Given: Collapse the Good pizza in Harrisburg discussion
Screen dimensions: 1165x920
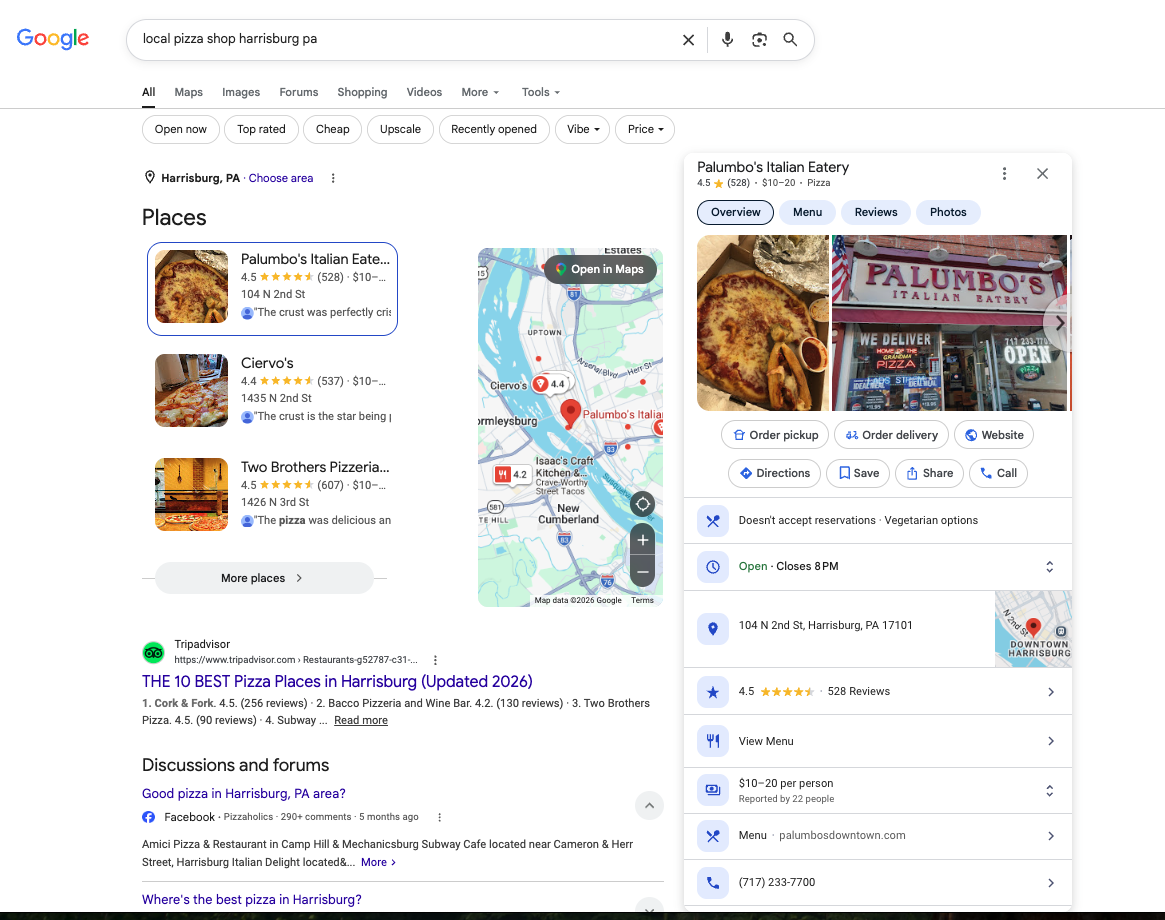Looking at the screenshot, I should [x=649, y=806].
